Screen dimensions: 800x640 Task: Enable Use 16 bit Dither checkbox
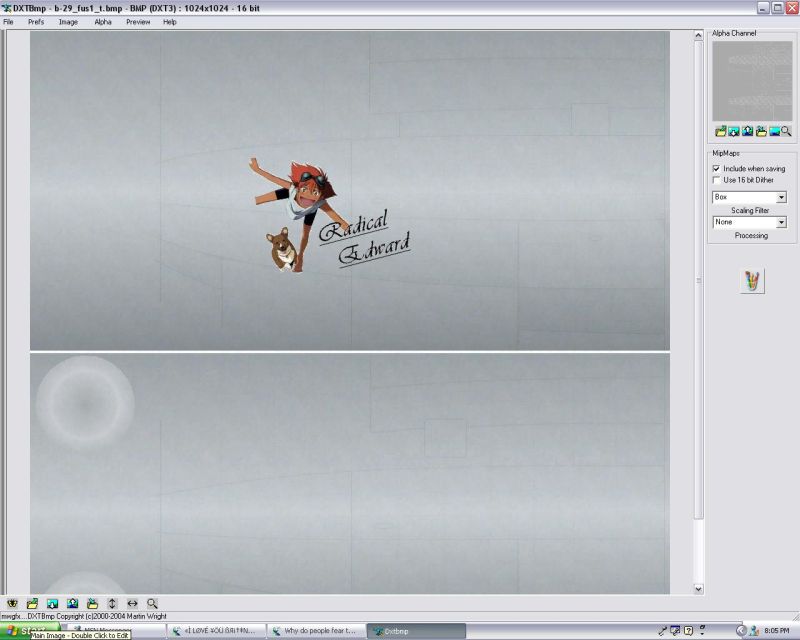[x=716, y=180]
